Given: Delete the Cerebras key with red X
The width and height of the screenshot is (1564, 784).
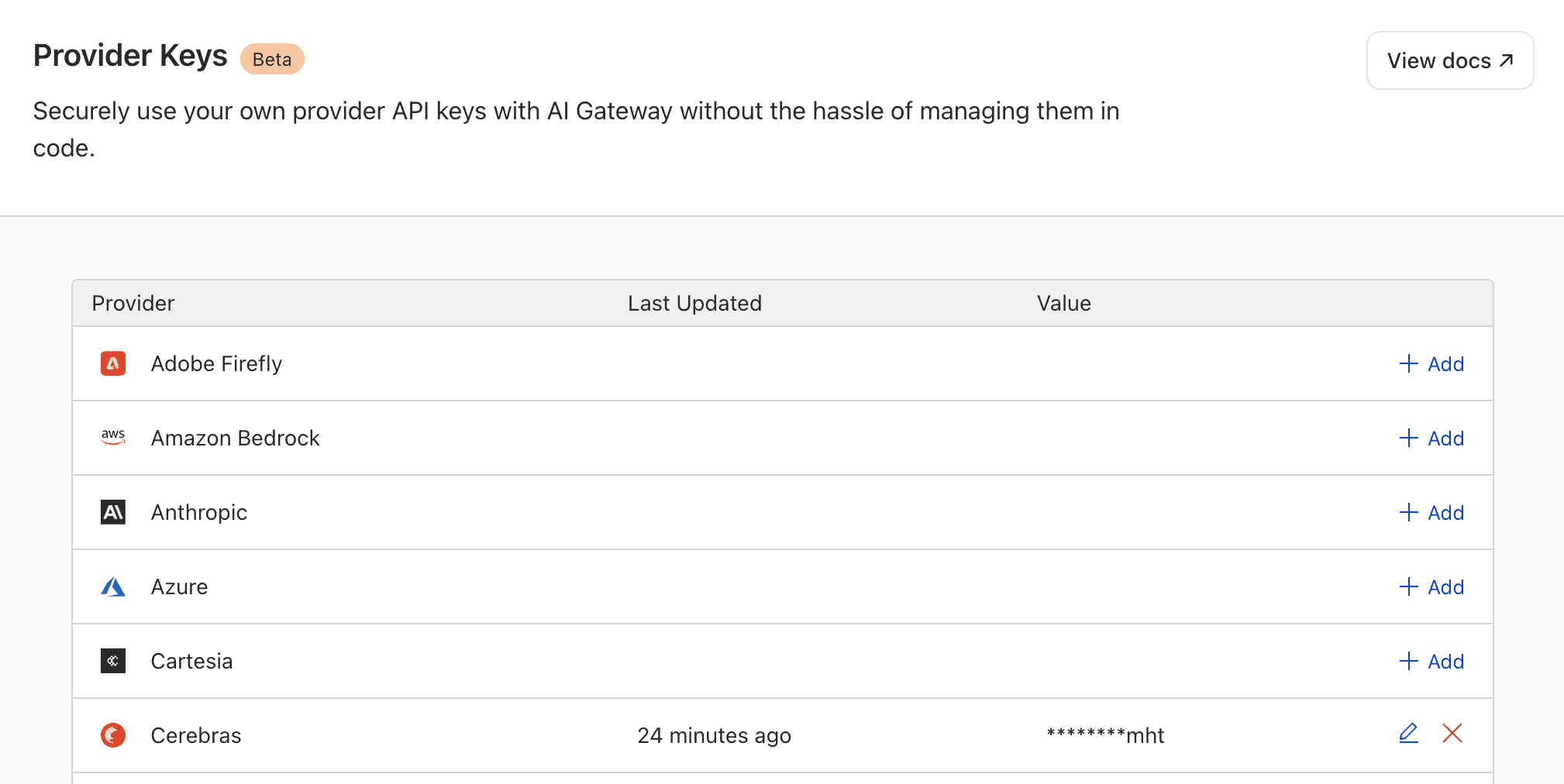Looking at the screenshot, I should (x=1452, y=733).
